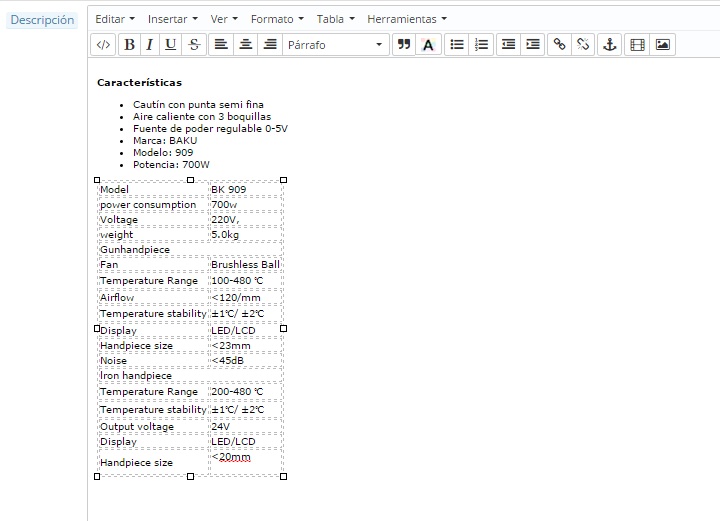Viewport: 720px width, 521px height.
Task: Align text to the left
Action: (x=221, y=45)
